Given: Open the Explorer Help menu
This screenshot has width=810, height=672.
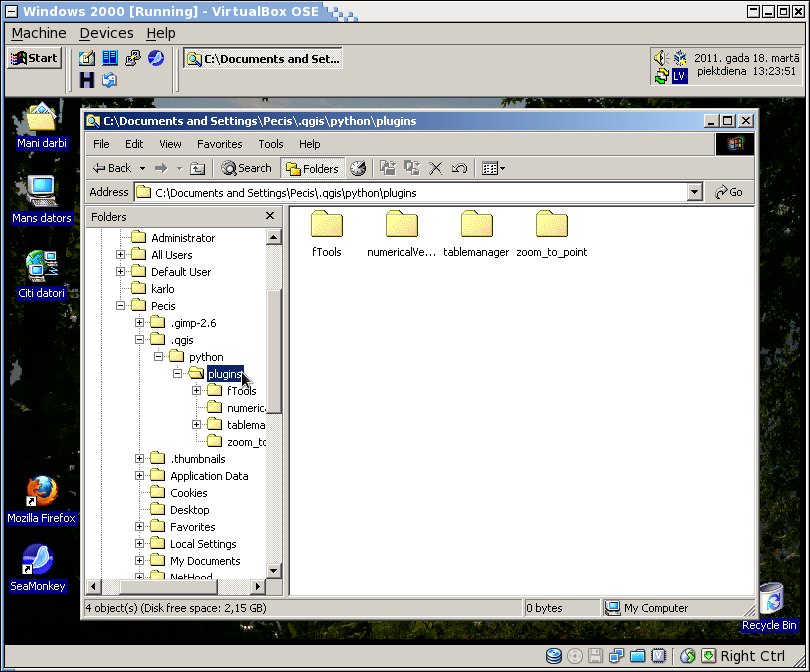Looking at the screenshot, I should pyautogui.click(x=309, y=144).
